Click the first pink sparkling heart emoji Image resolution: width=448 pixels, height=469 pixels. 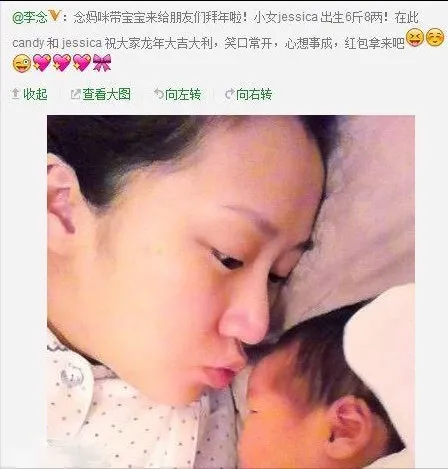point(42,63)
